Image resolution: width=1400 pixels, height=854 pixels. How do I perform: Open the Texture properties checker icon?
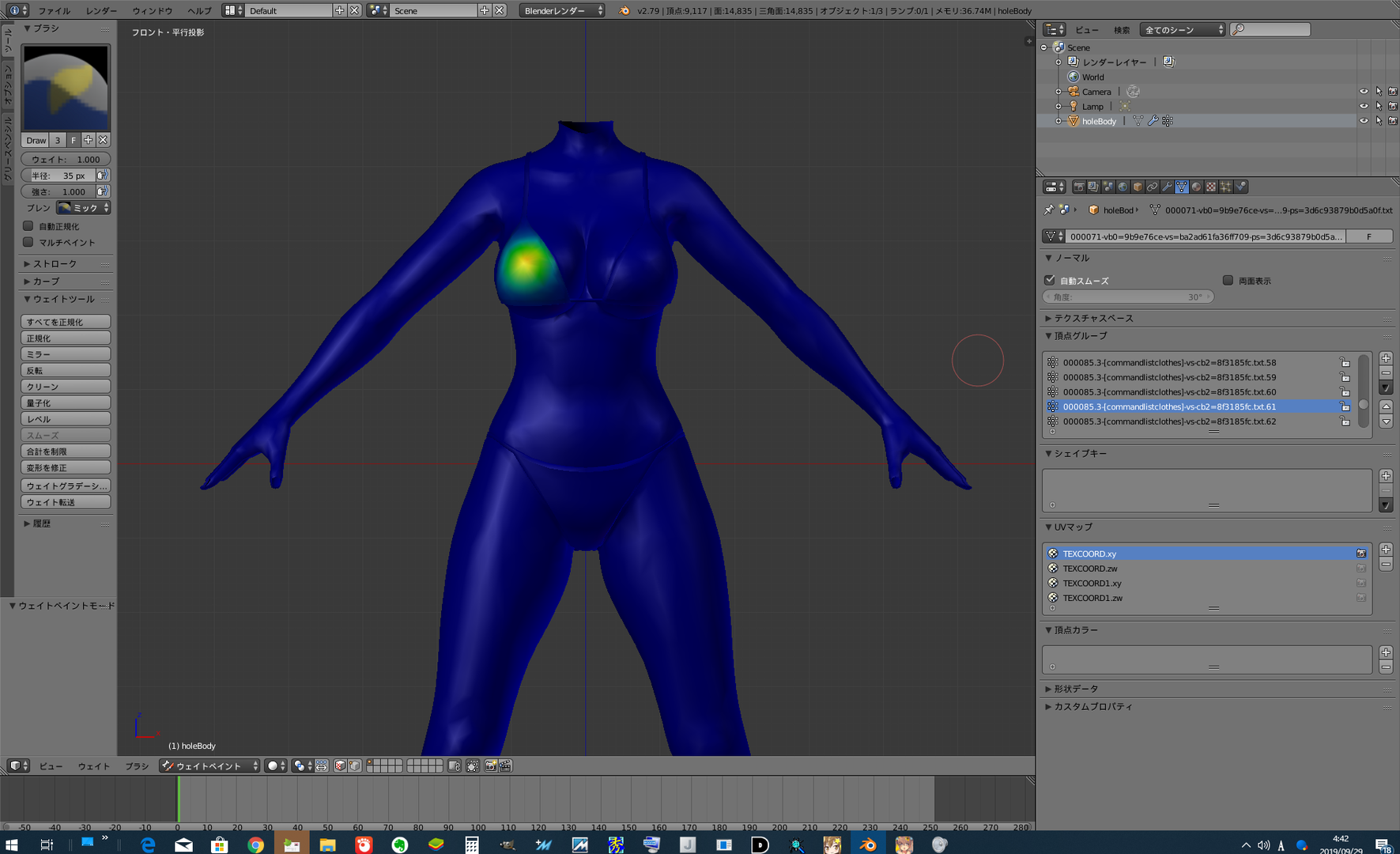[1211, 187]
